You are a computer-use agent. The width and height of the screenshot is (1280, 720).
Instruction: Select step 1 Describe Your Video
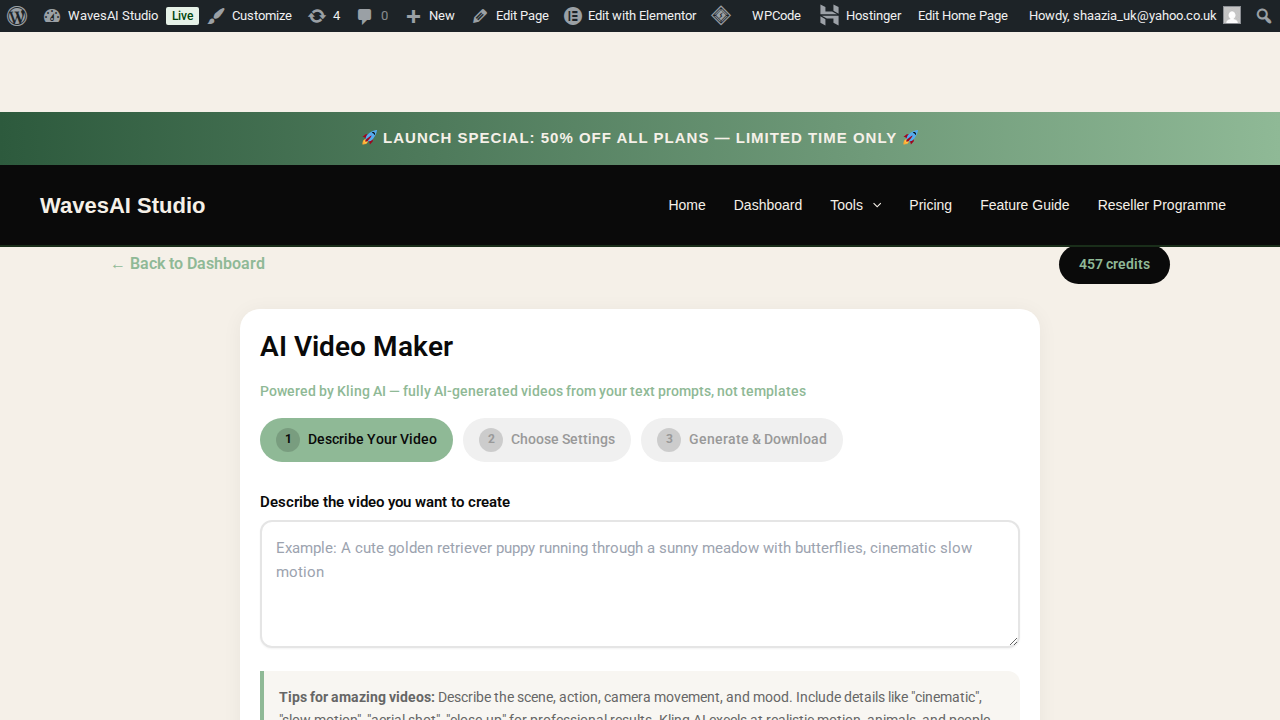[x=356, y=440]
